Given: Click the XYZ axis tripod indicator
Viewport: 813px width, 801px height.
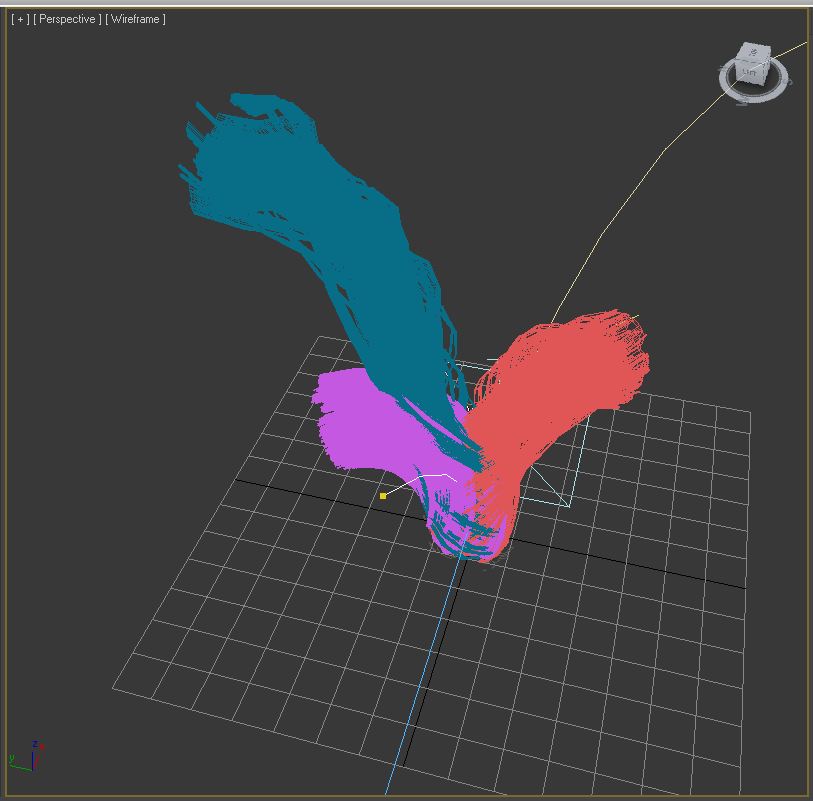Looking at the screenshot, I should [x=28, y=757].
